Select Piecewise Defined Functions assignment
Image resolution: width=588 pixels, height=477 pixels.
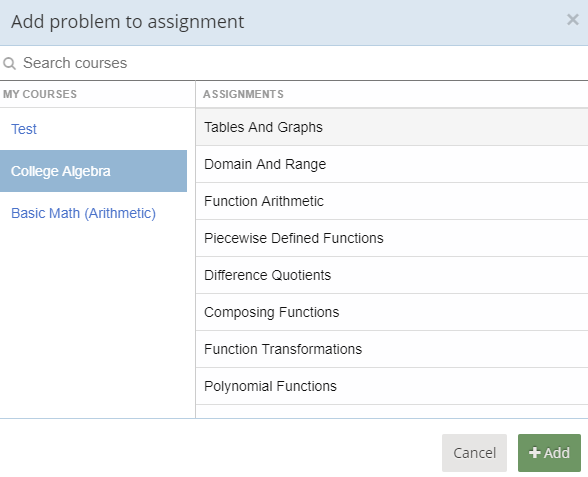pos(392,238)
